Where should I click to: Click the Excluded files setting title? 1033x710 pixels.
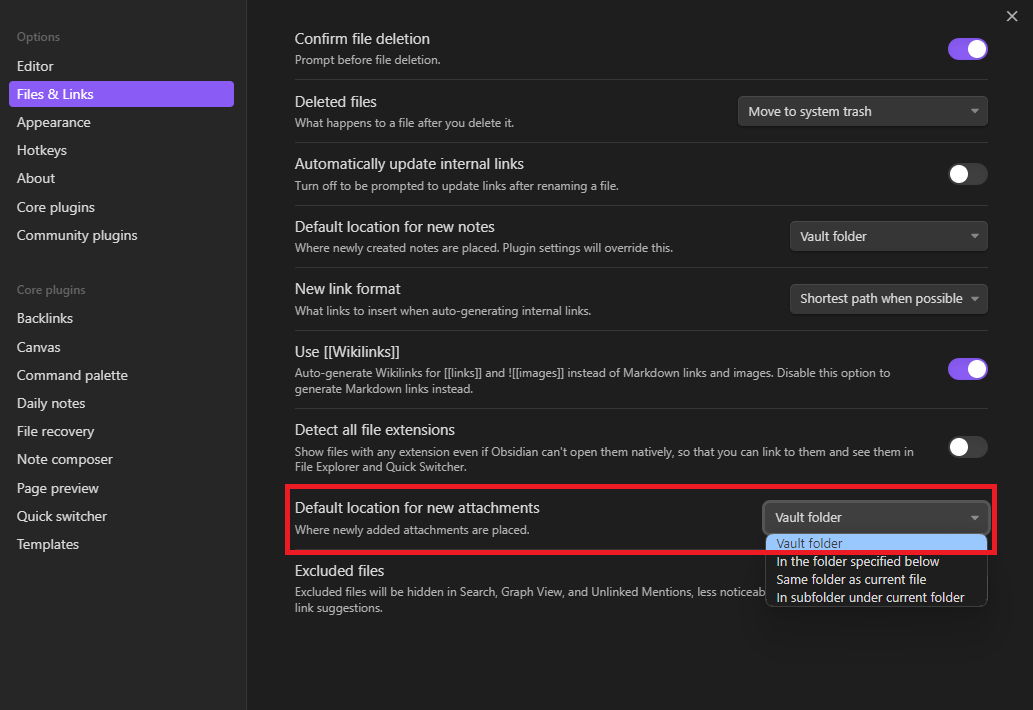tap(339, 571)
